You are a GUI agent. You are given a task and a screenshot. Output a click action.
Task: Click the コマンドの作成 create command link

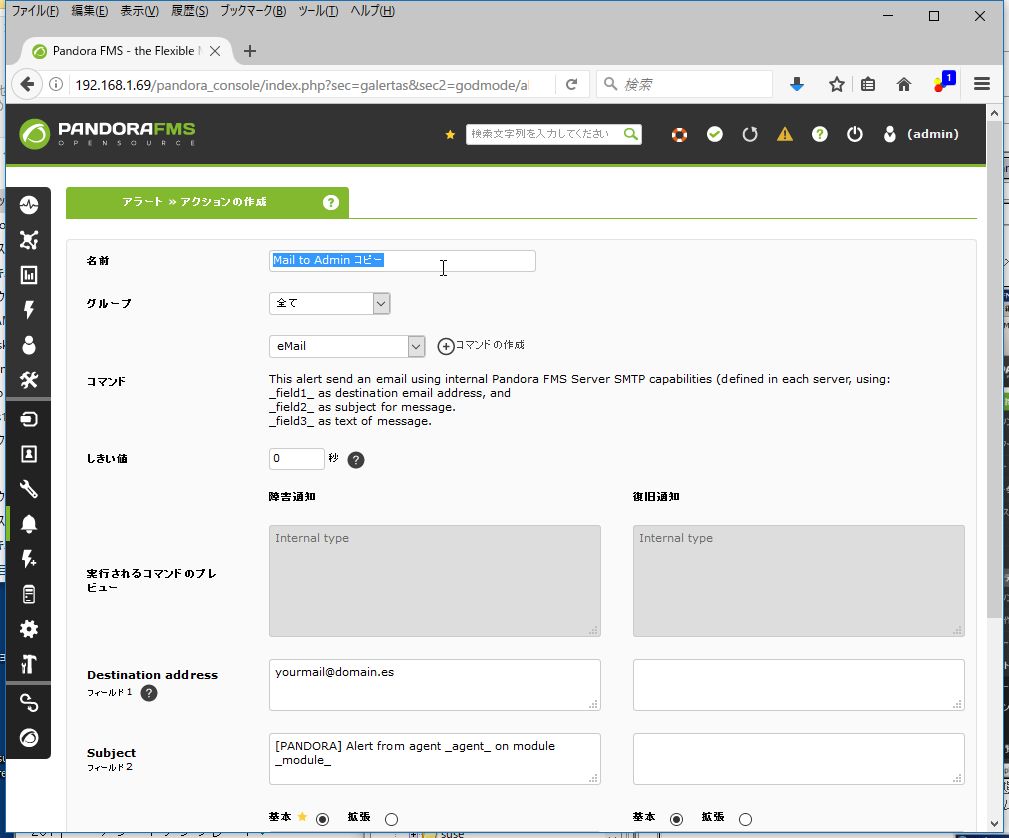tap(481, 346)
